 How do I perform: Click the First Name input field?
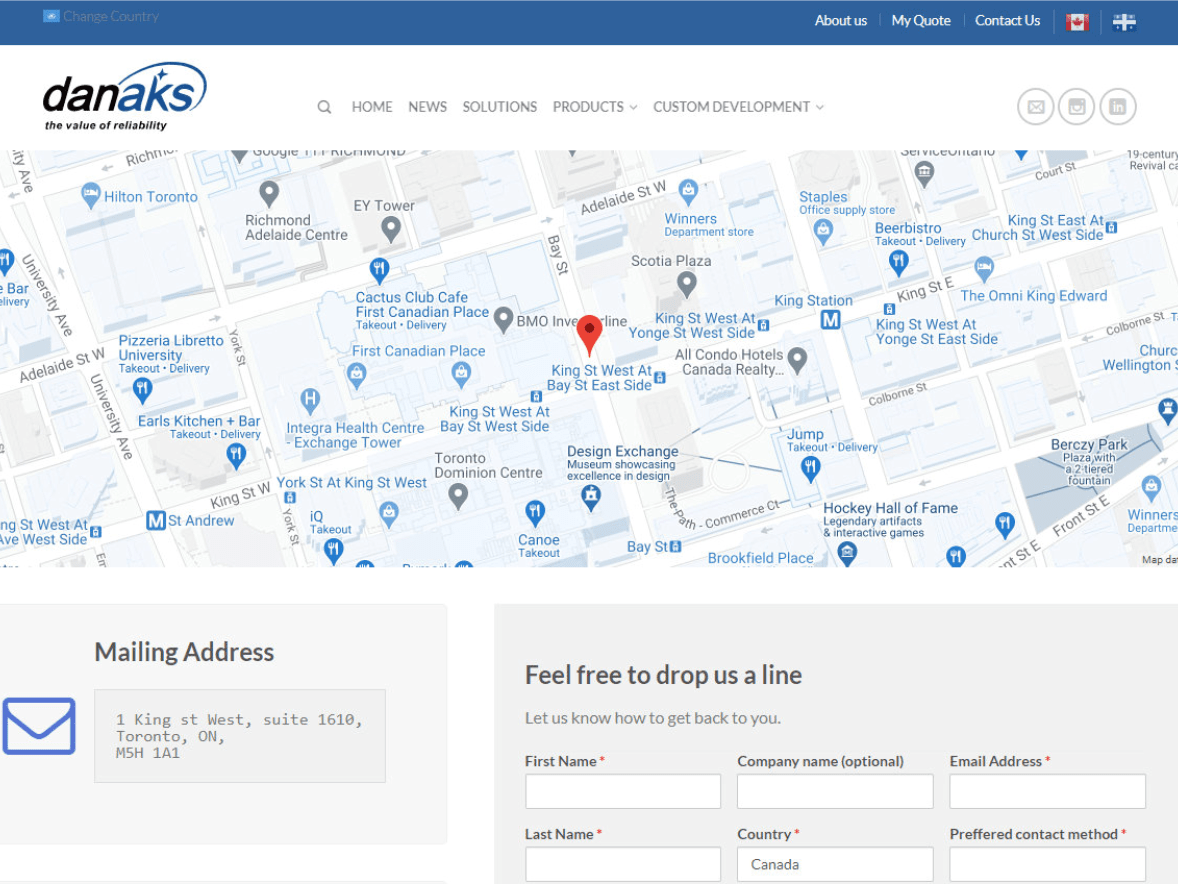pyautogui.click(x=622, y=791)
